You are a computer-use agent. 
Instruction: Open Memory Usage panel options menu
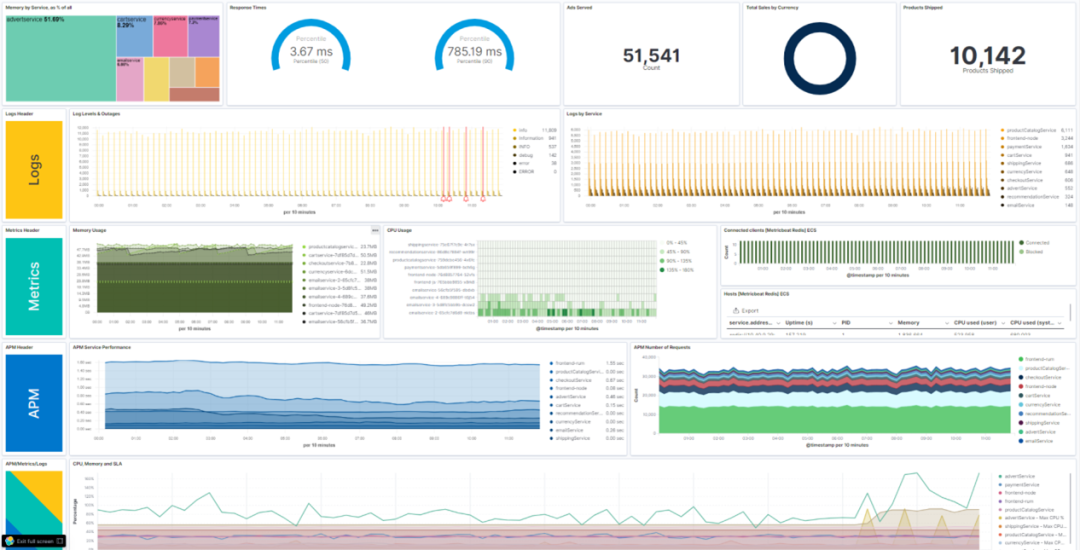click(x=375, y=230)
